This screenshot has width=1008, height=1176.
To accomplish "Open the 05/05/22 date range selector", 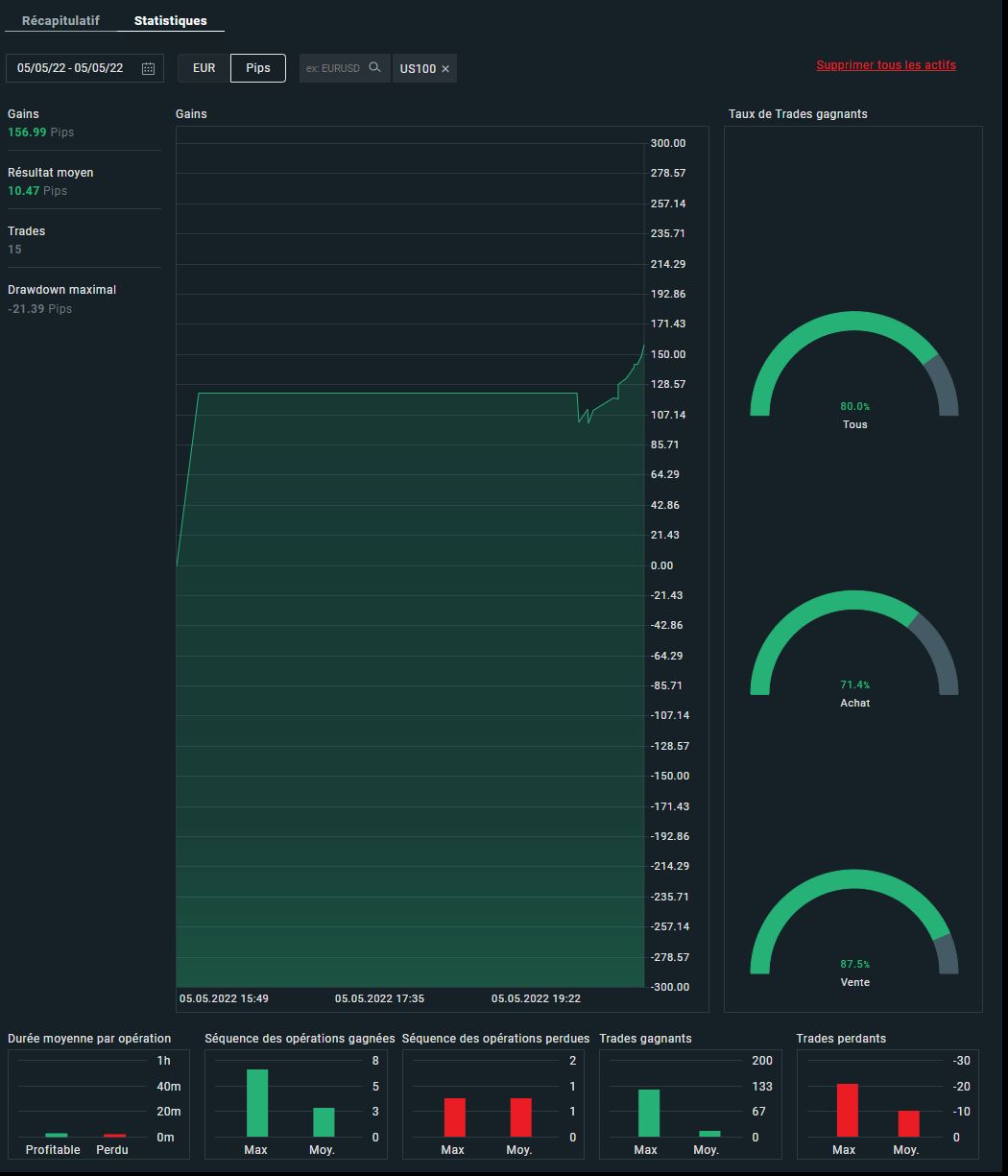I will point(85,68).
